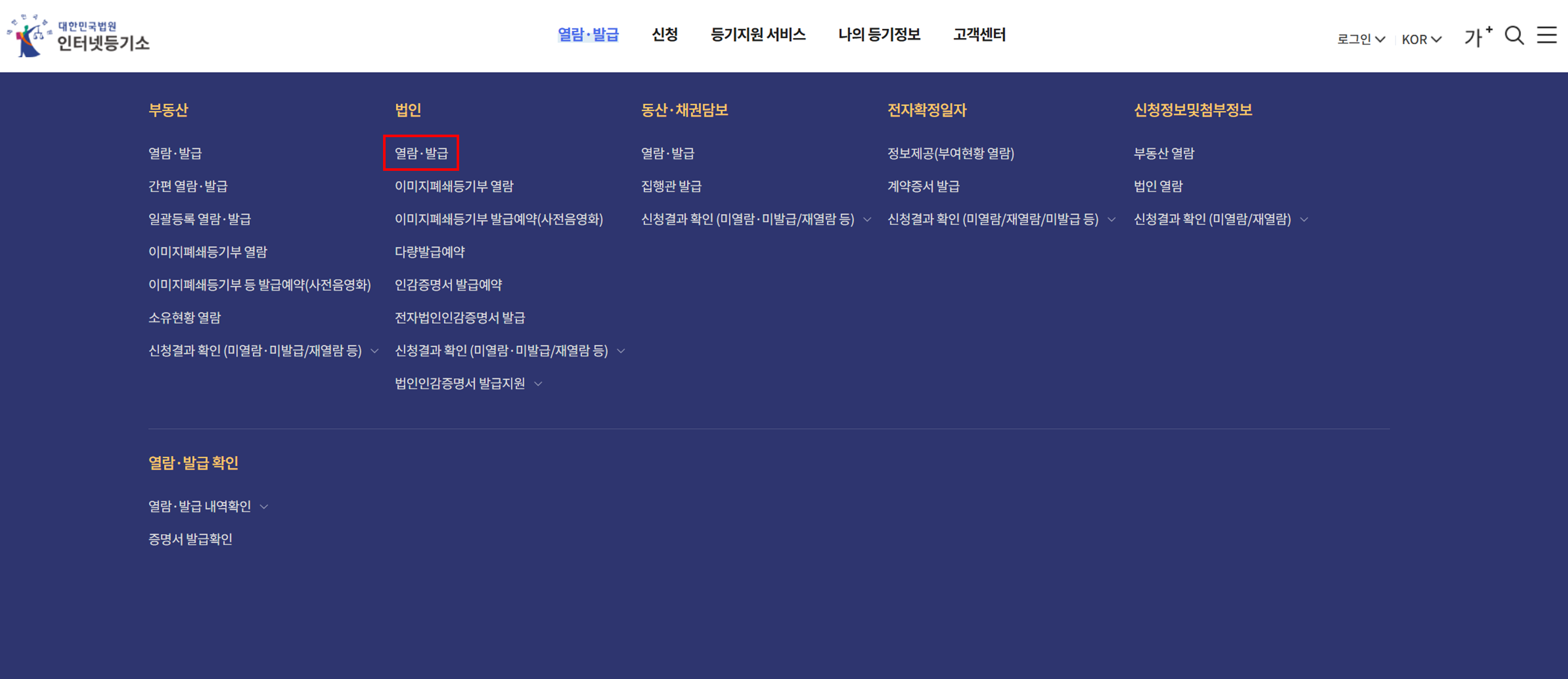Click the 인터넷등기소 court logo
This screenshot has height=679, width=1568.
78,35
